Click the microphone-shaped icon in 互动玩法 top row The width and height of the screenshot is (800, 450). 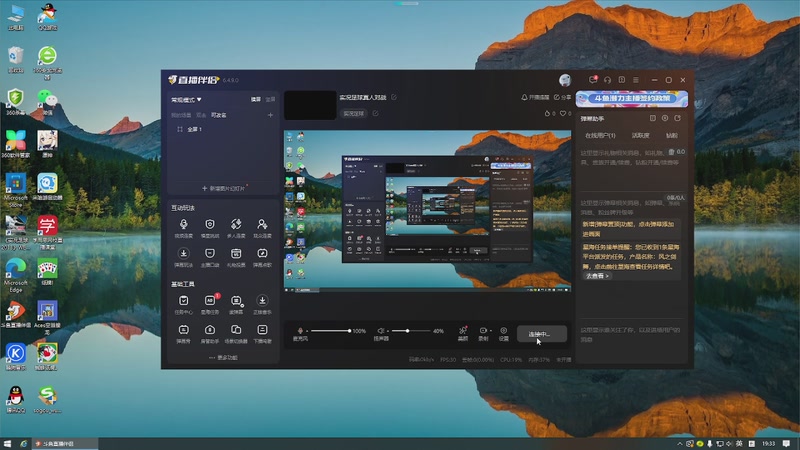183,224
